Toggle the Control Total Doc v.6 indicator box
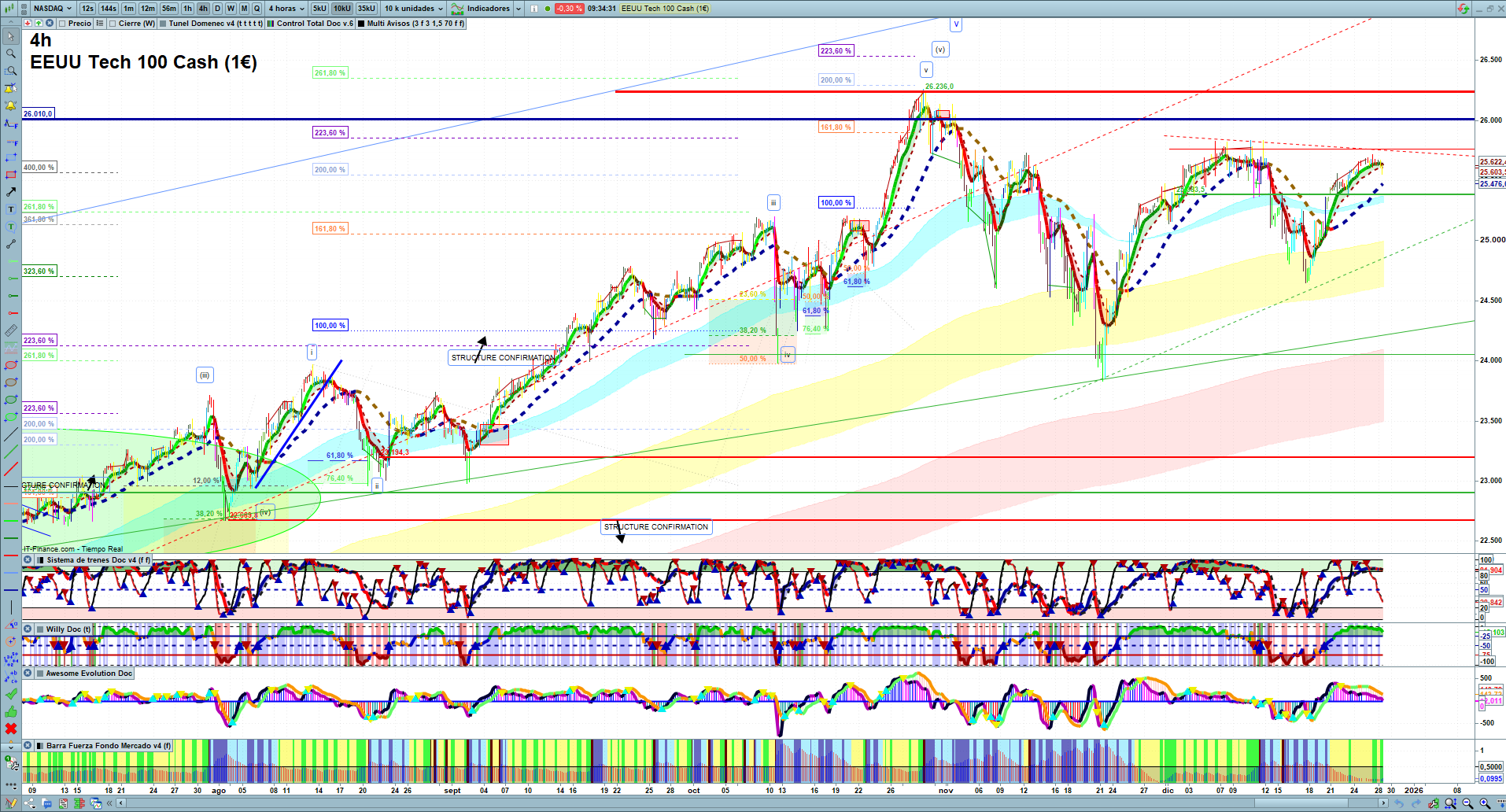Image resolution: width=1506 pixels, height=812 pixels. click(x=271, y=24)
